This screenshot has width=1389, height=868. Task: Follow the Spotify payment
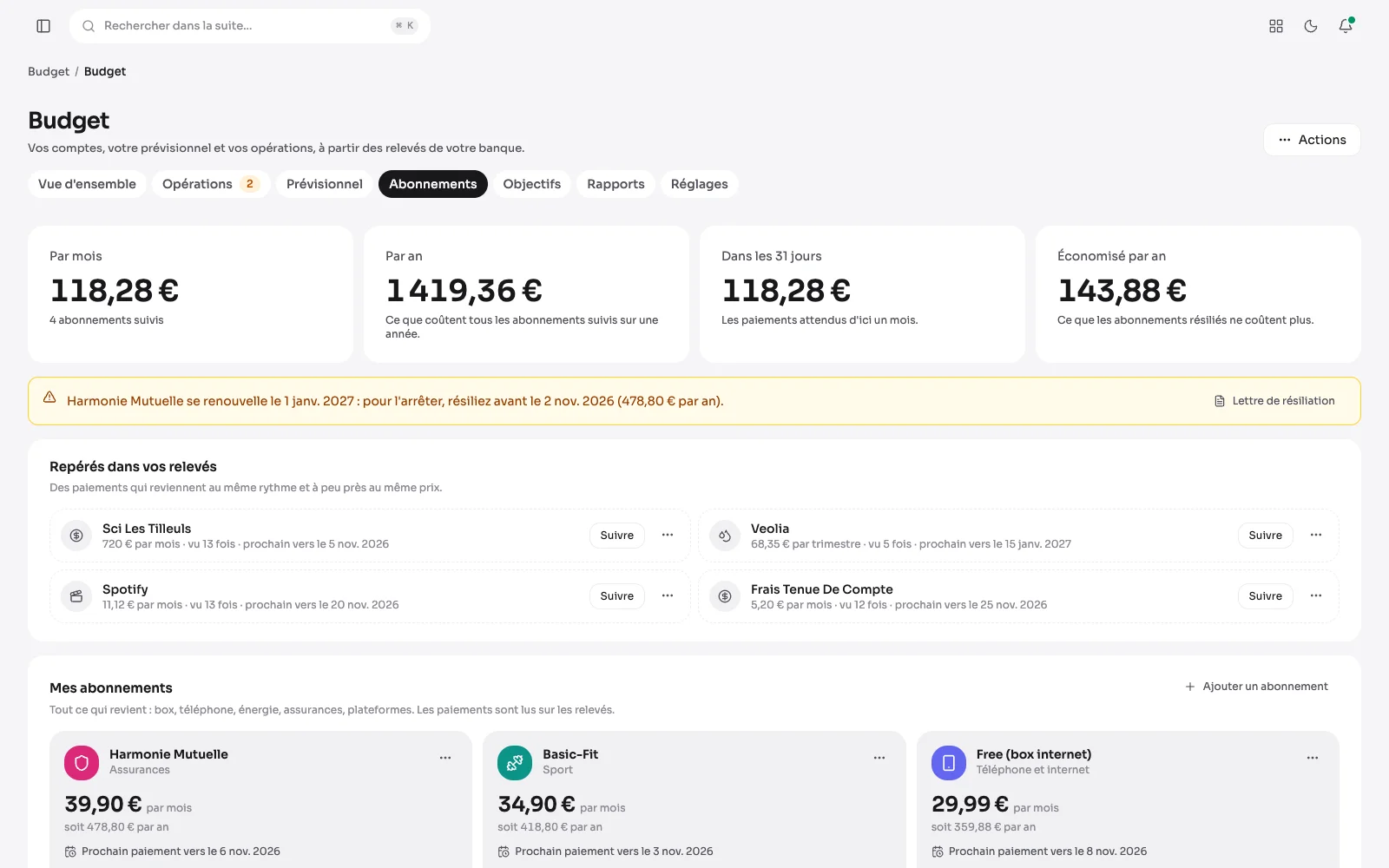617,596
